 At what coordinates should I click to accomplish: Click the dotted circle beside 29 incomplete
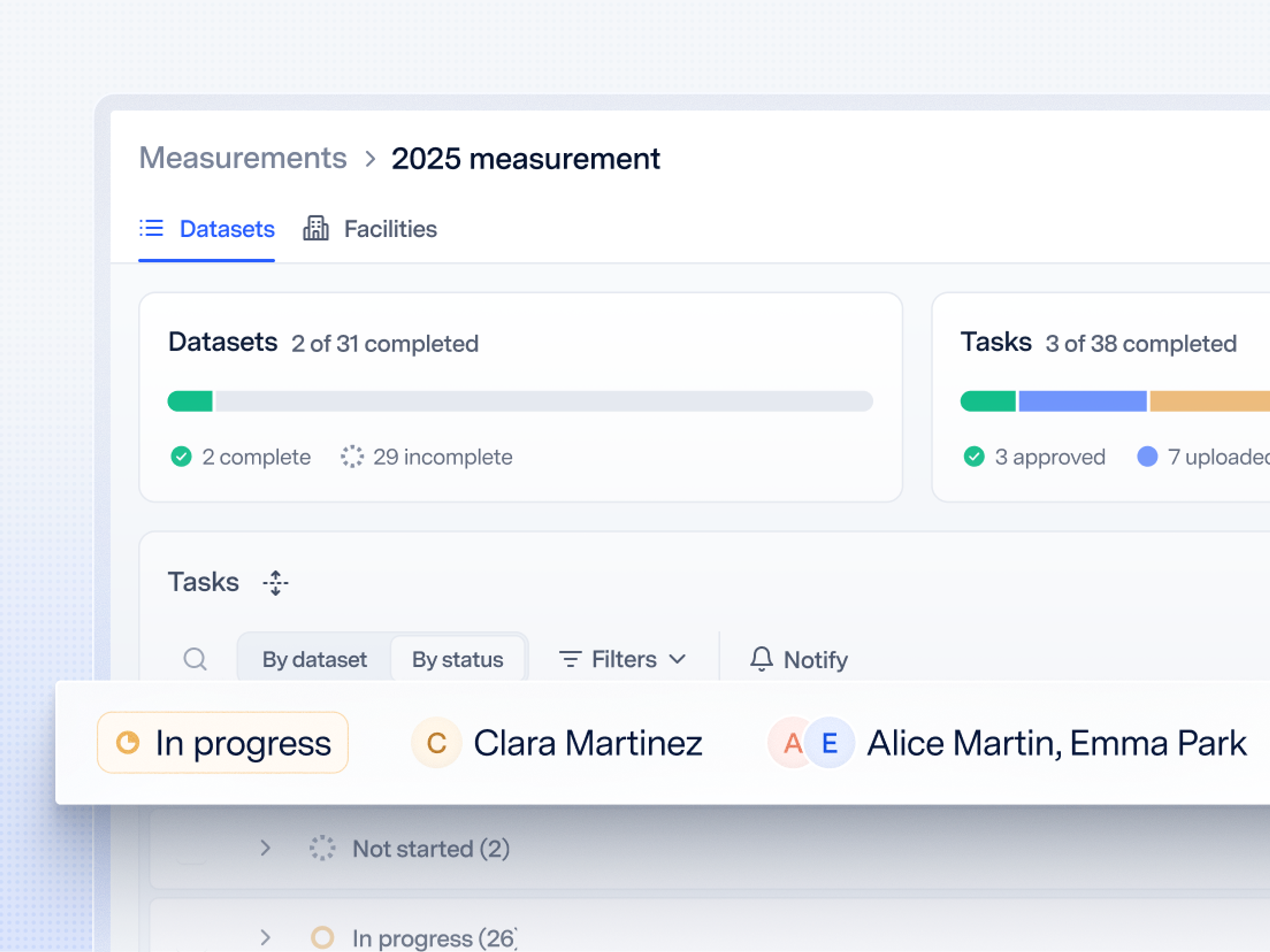352,457
